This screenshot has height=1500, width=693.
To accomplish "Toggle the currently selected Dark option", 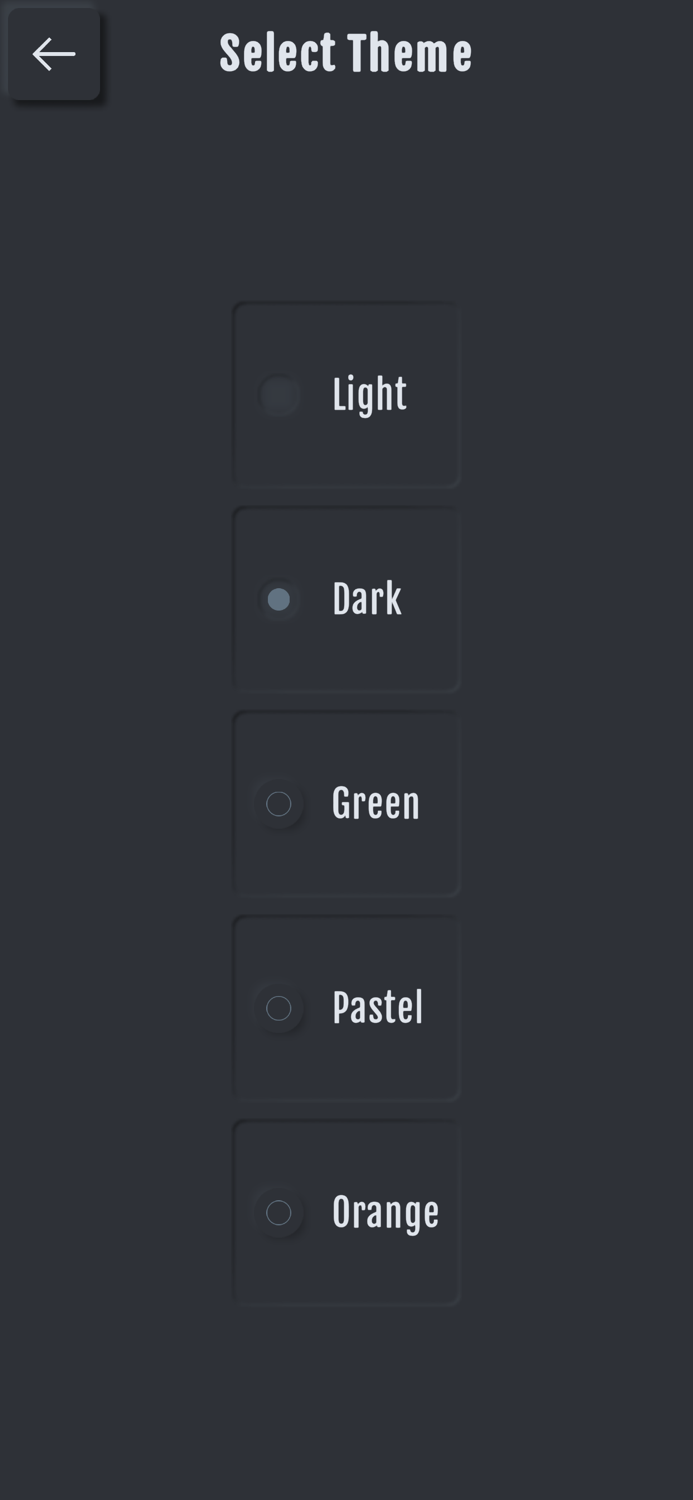I will coord(280,600).
